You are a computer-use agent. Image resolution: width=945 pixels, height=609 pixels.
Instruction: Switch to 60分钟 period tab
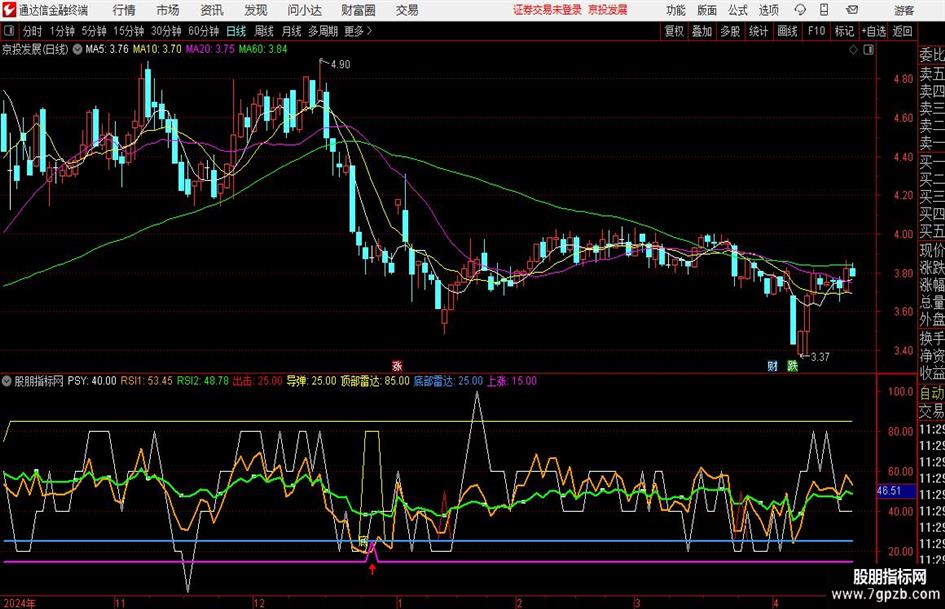[204, 31]
